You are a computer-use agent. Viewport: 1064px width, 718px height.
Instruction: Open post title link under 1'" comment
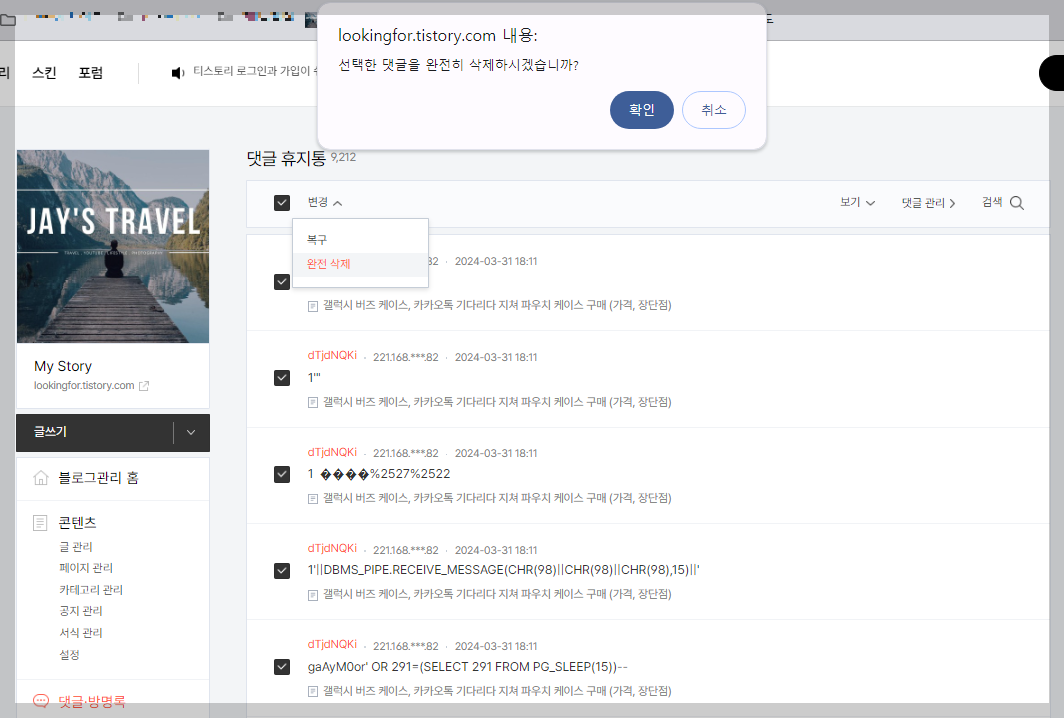(x=497, y=402)
